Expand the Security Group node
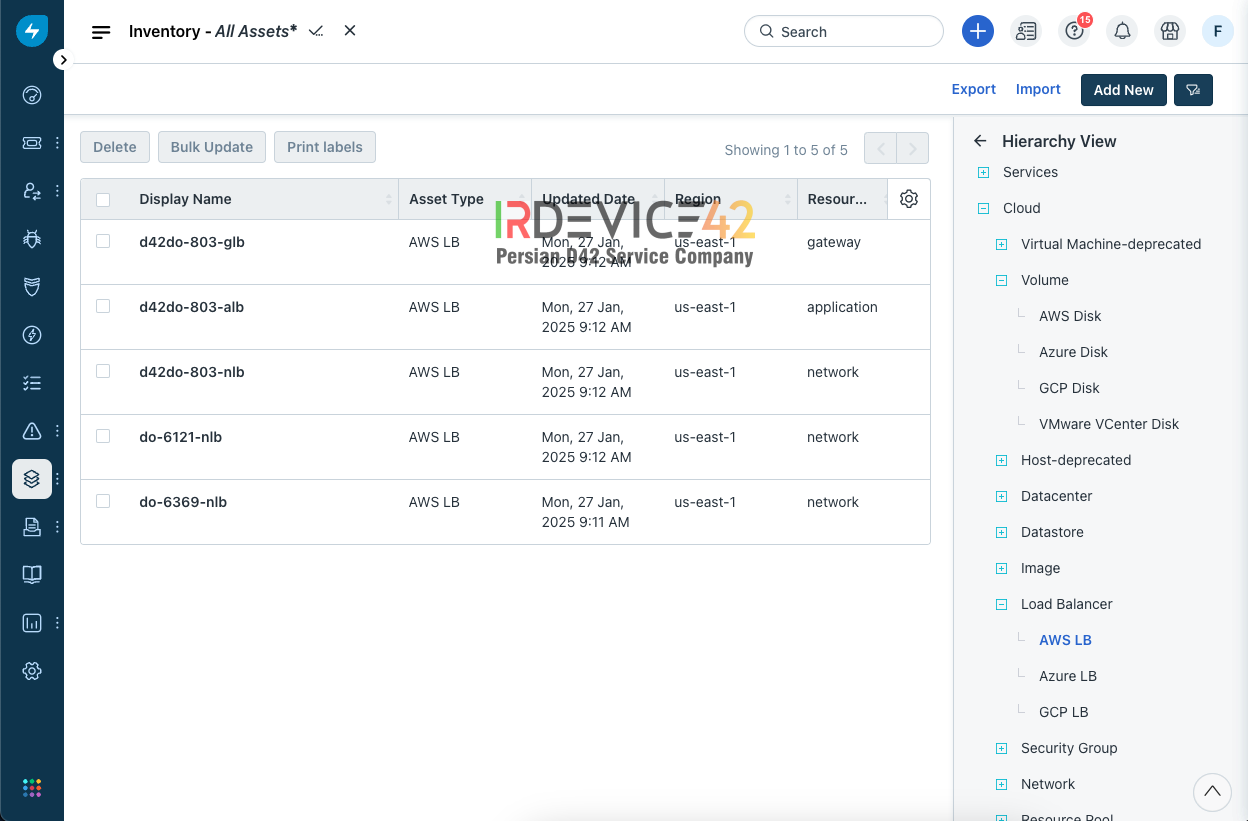This screenshot has width=1248, height=821. click(x=1001, y=749)
